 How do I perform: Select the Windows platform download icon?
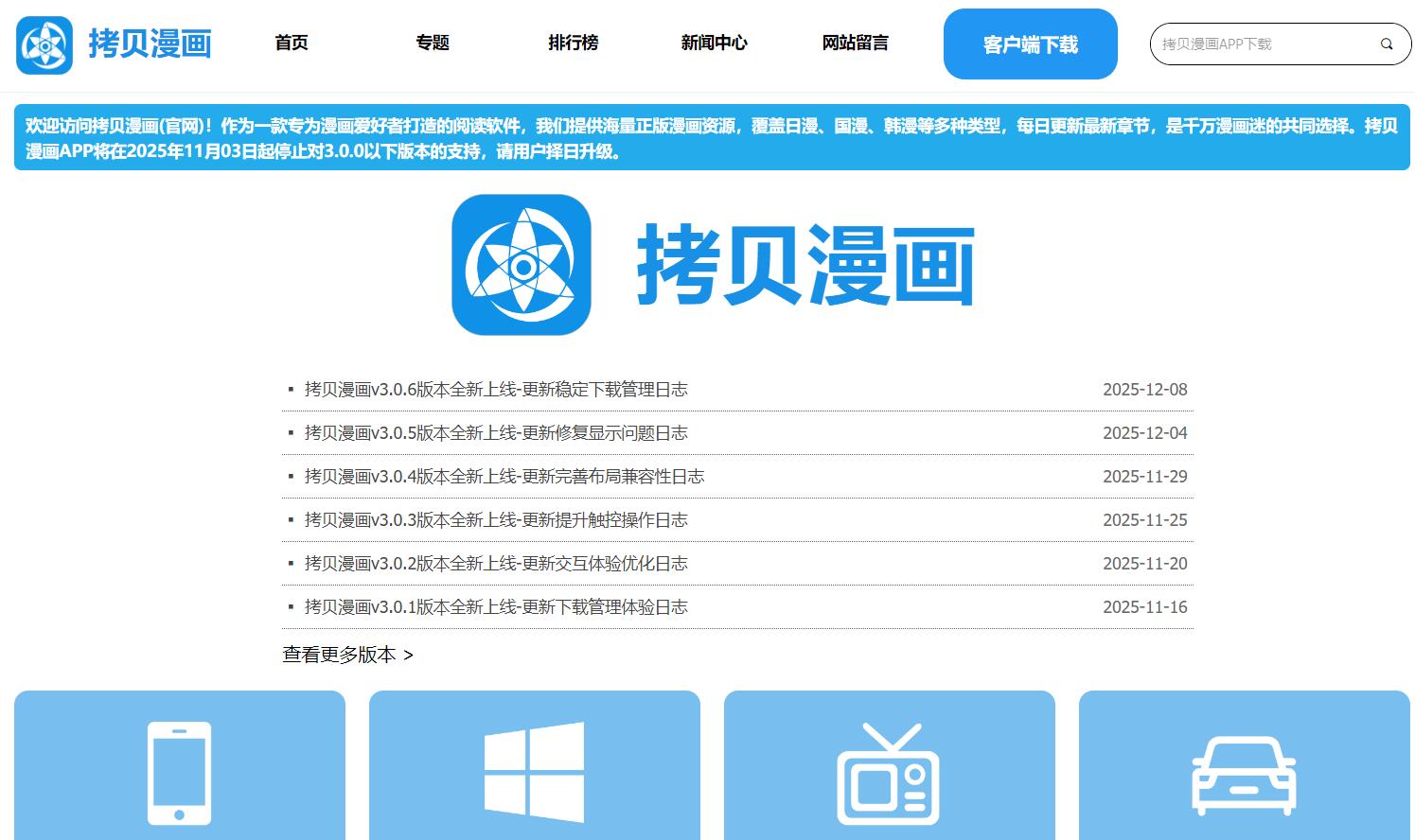pos(534,771)
